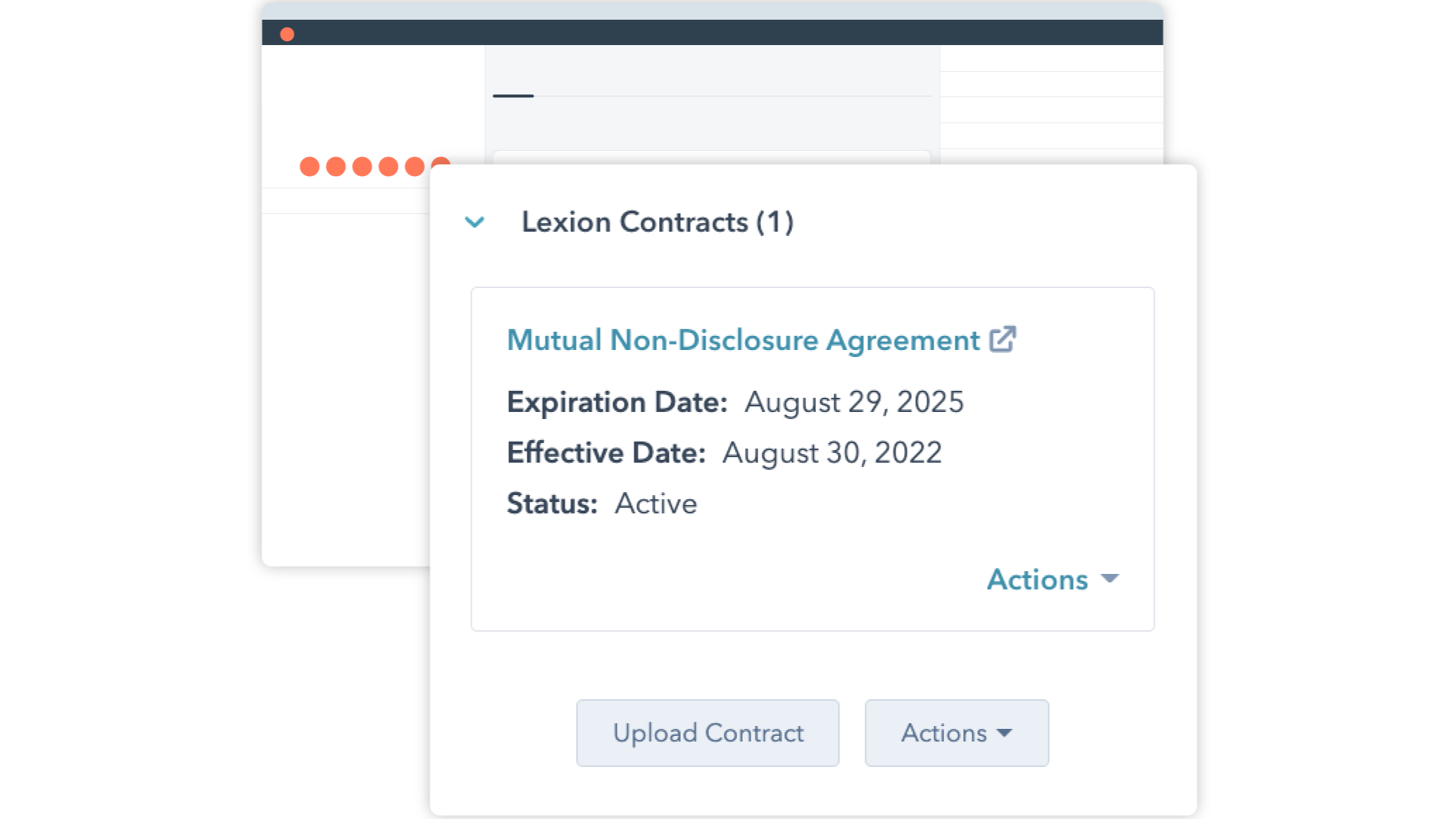Image resolution: width=1456 pixels, height=819 pixels.
Task: Select the last orange carousel dot
Action: 441,167
